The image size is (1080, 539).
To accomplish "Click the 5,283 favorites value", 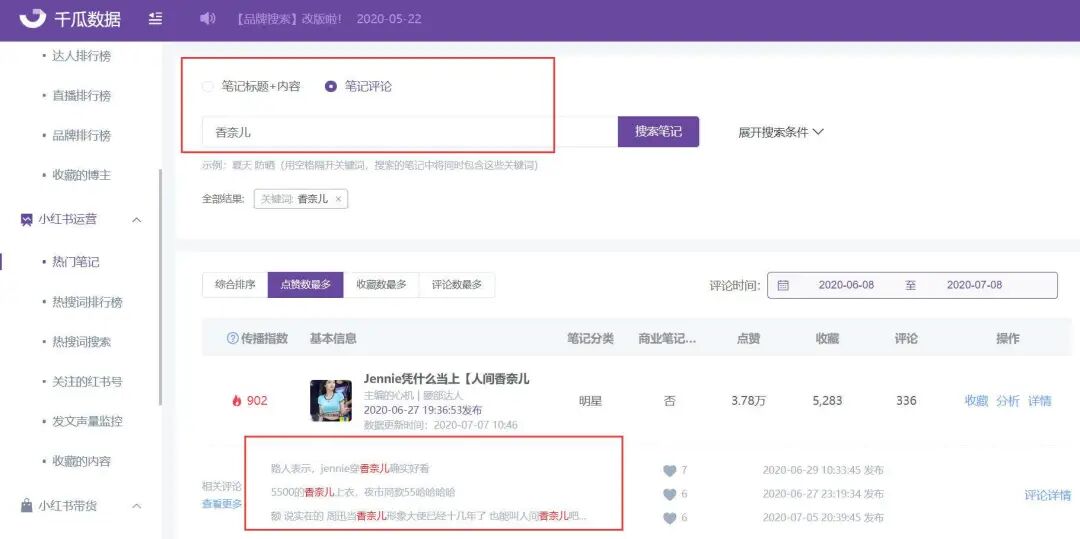I will coord(827,401).
